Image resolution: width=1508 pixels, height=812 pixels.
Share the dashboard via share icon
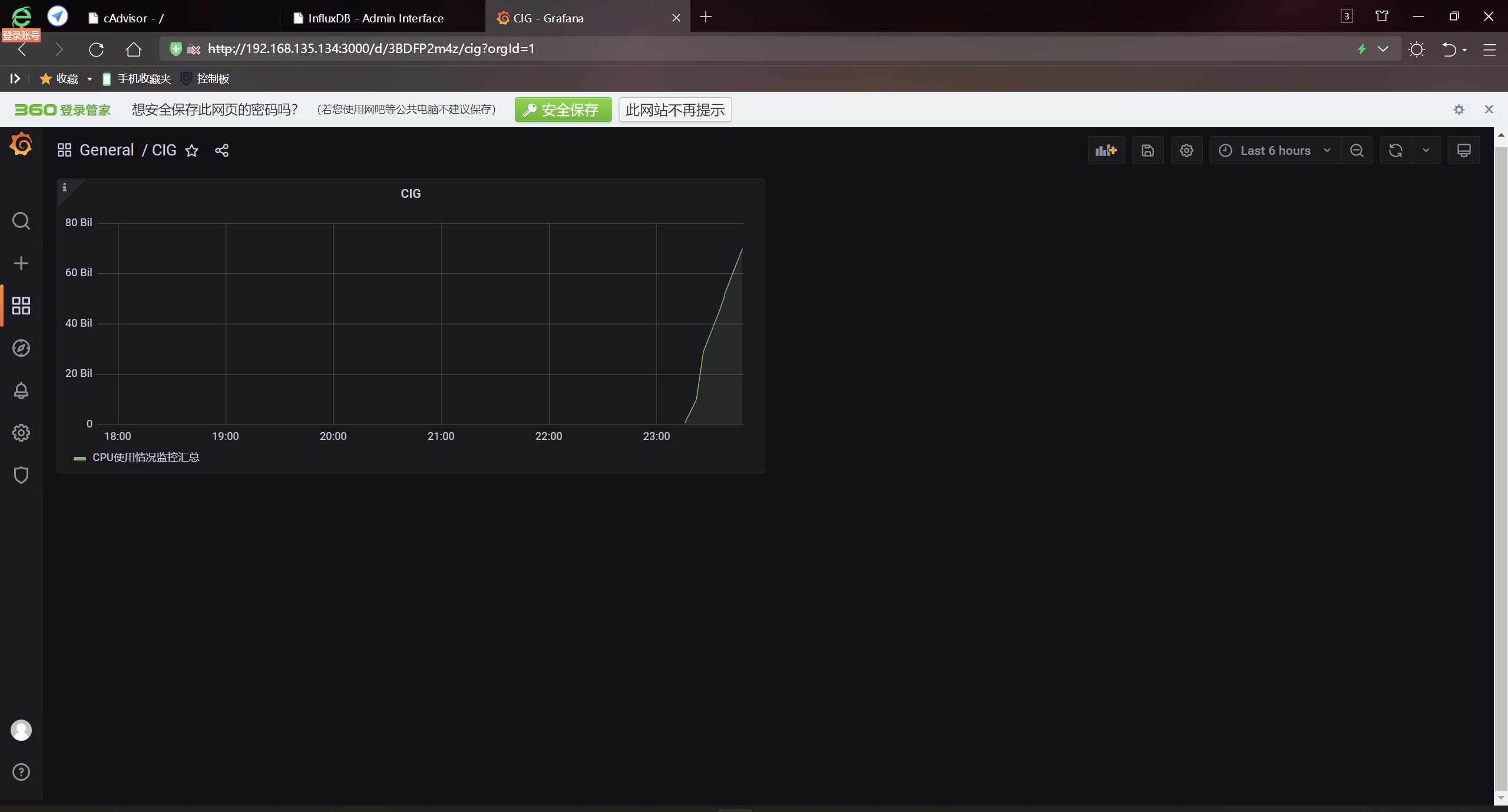point(221,151)
